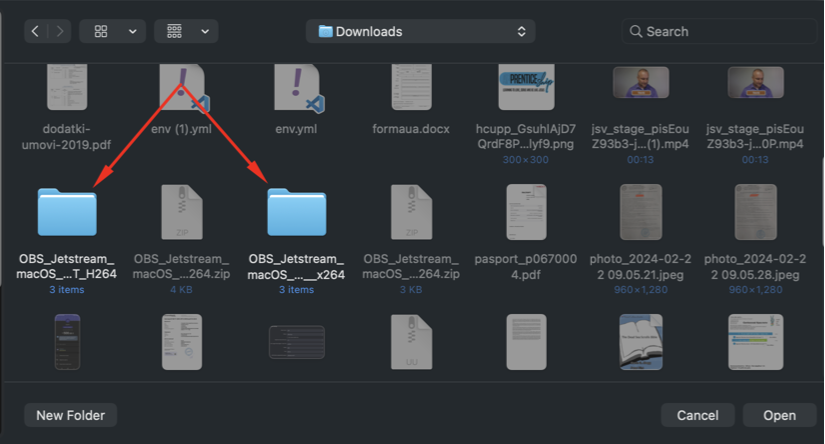
Task: Click the OBS_Jetstream_macOS_..._x264 folder name
Action: (296, 267)
